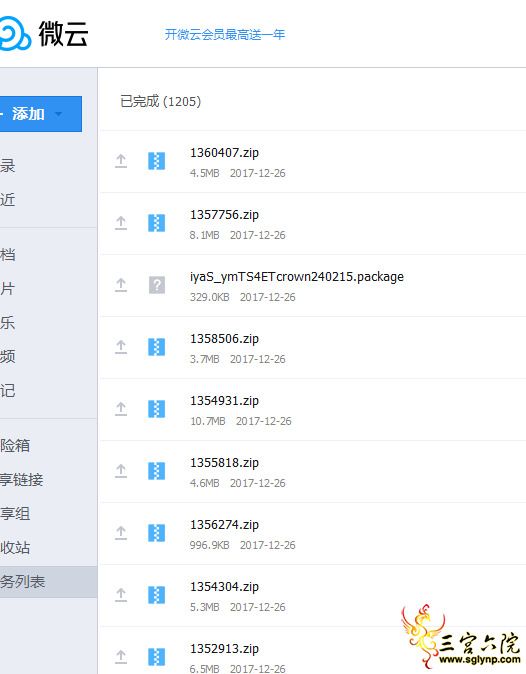Viewport: 526px width, 674px height.
Task: Open the 收站 recycle bin sidebar item
Action: click(x=15, y=548)
